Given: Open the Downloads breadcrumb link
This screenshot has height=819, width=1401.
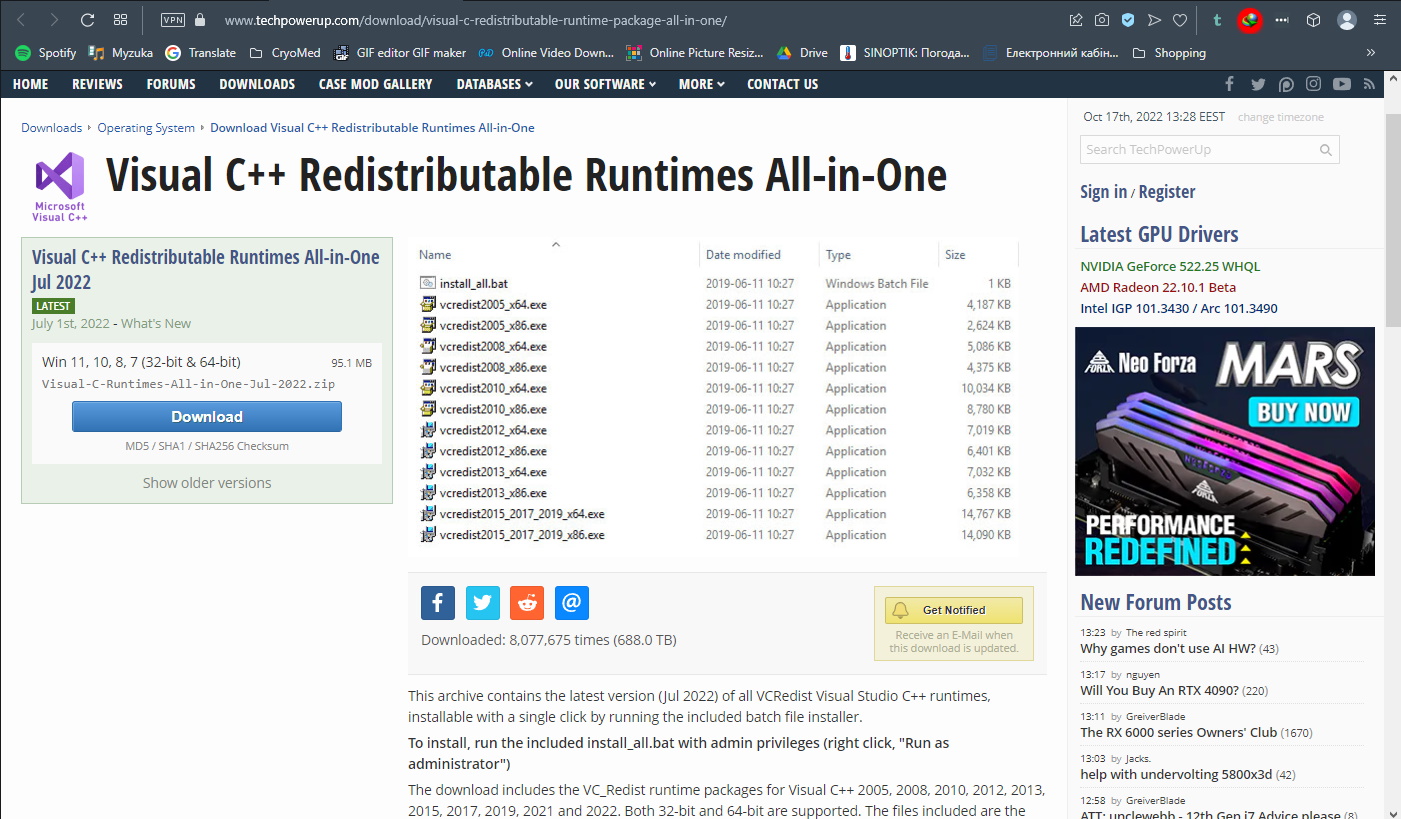Looking at the screenshot, I should point(52,128).
